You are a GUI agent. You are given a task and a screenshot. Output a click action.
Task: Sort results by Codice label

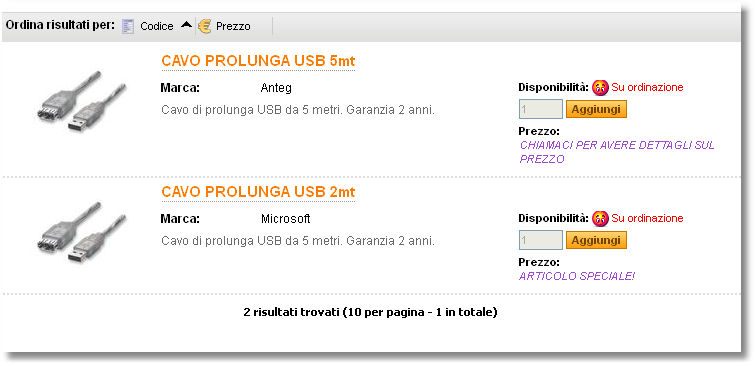point(156,26)
